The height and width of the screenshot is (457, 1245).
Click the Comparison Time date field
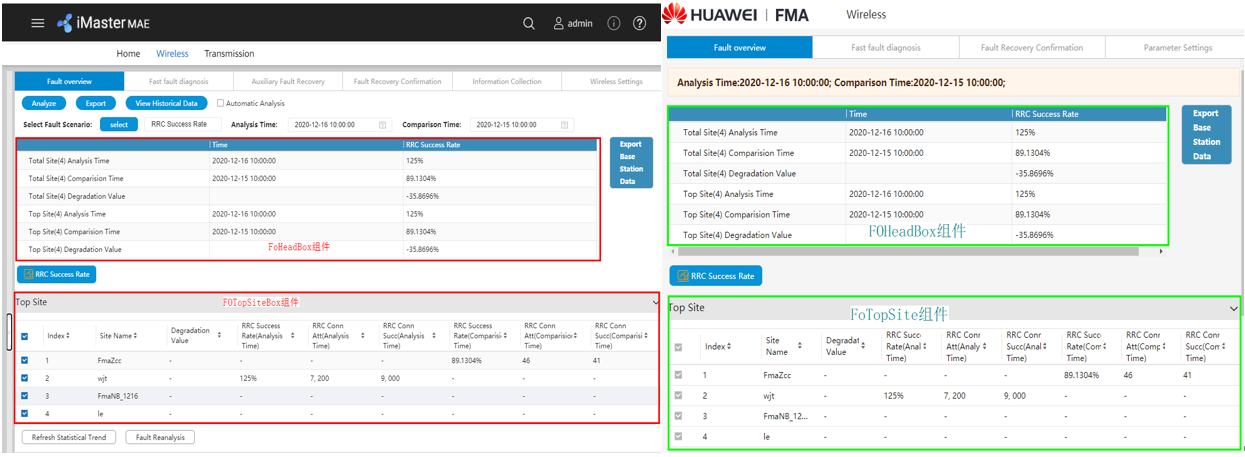(x=522, y=125)
